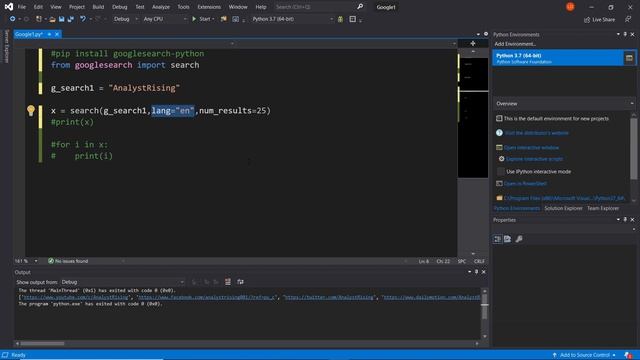The image size is (640, 360).
Task: Switch to the Team Explorer tab
Action: [x=603, y=208]
